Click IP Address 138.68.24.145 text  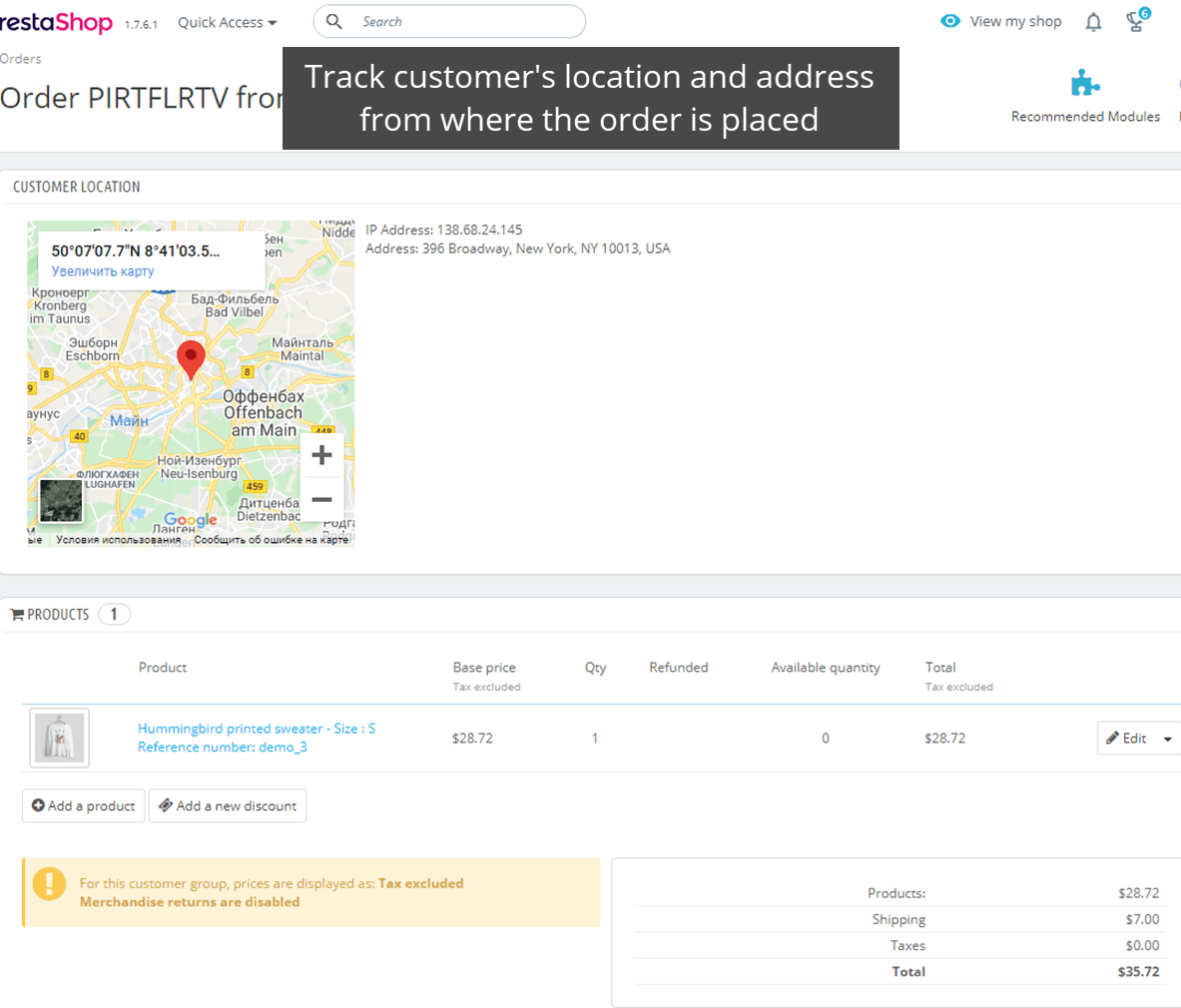coord(443,230)
